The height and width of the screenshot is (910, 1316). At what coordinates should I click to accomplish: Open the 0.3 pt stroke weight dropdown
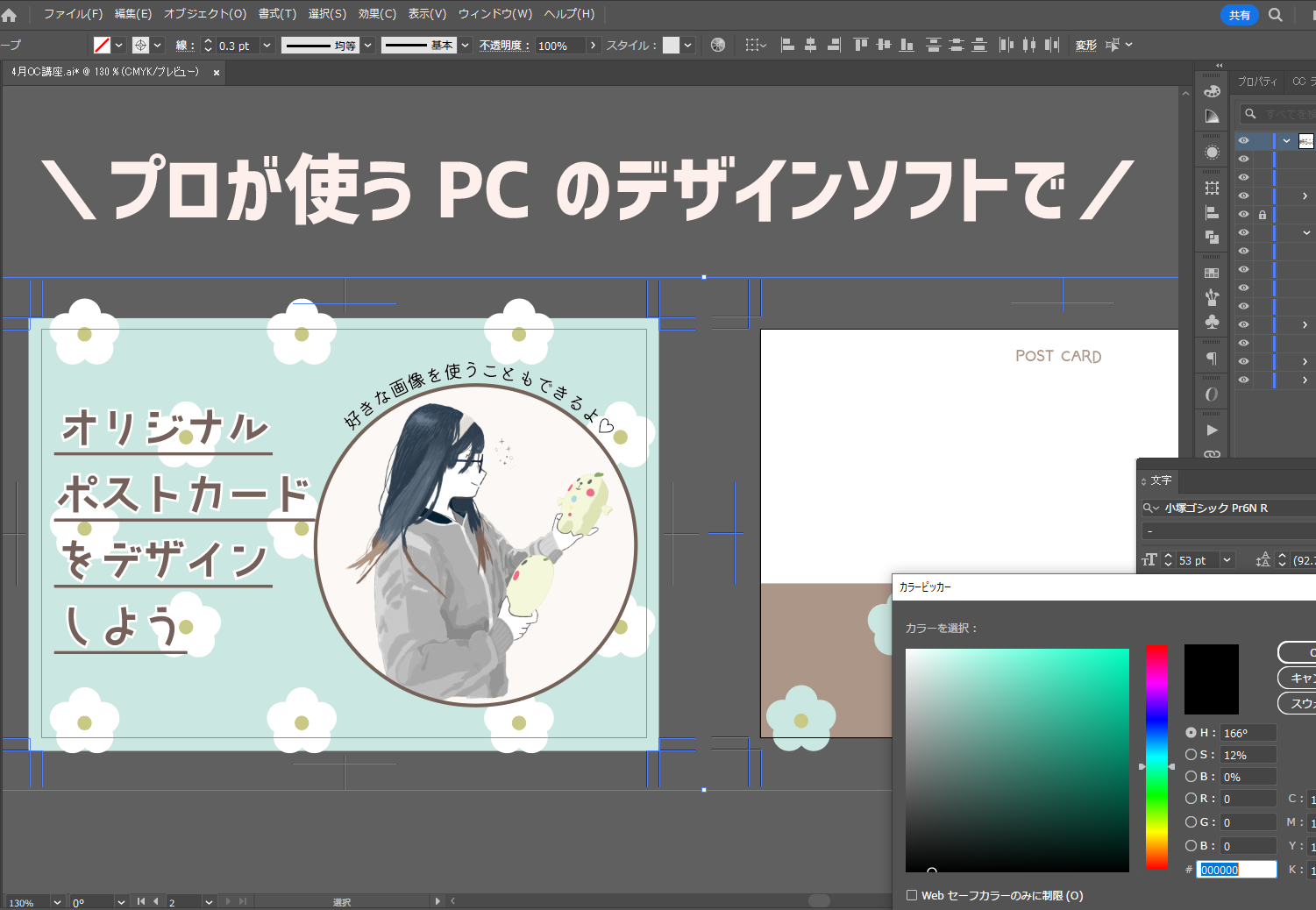tap(267, 45)
